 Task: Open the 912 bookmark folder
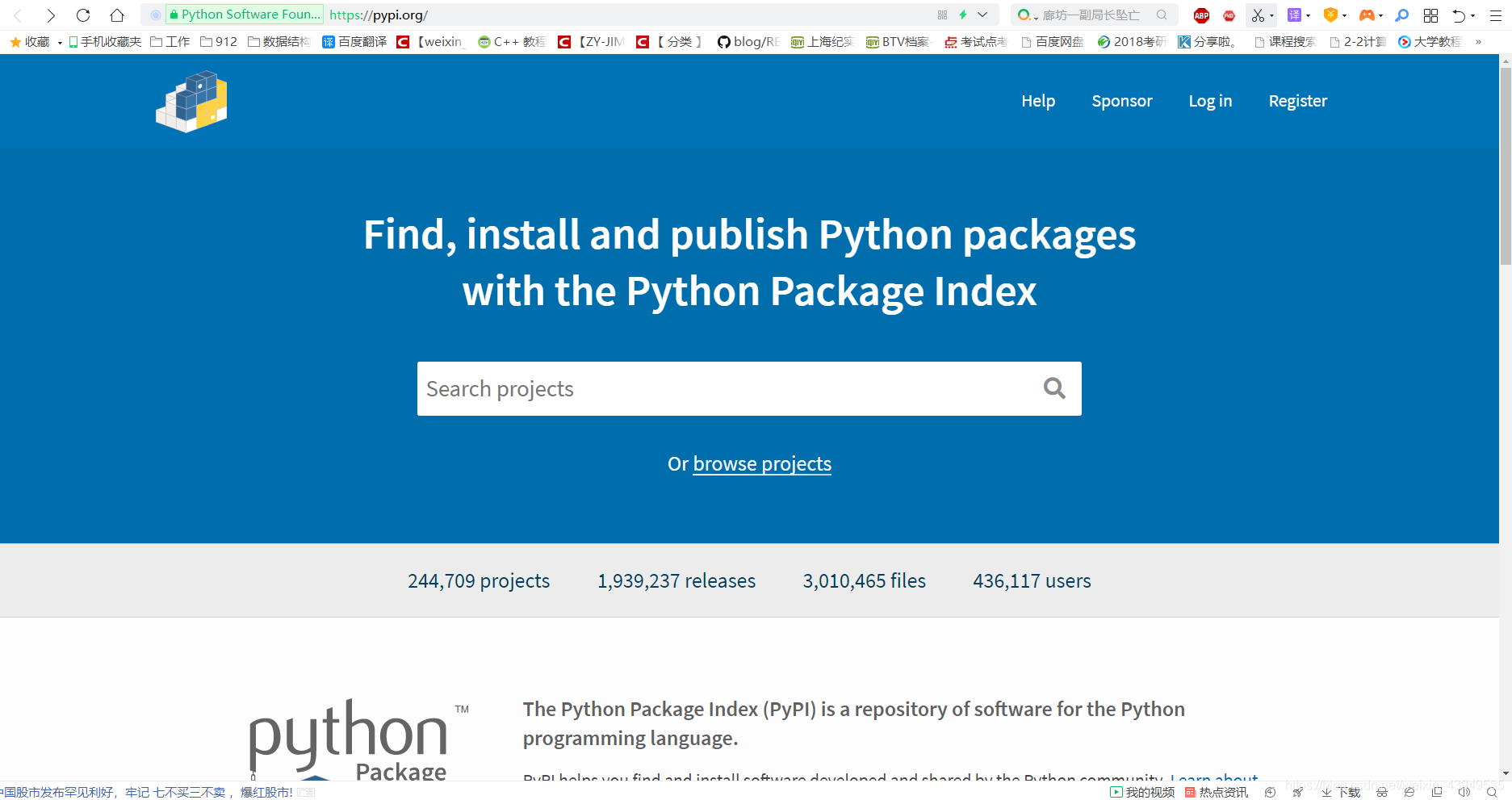pos(219,42)
